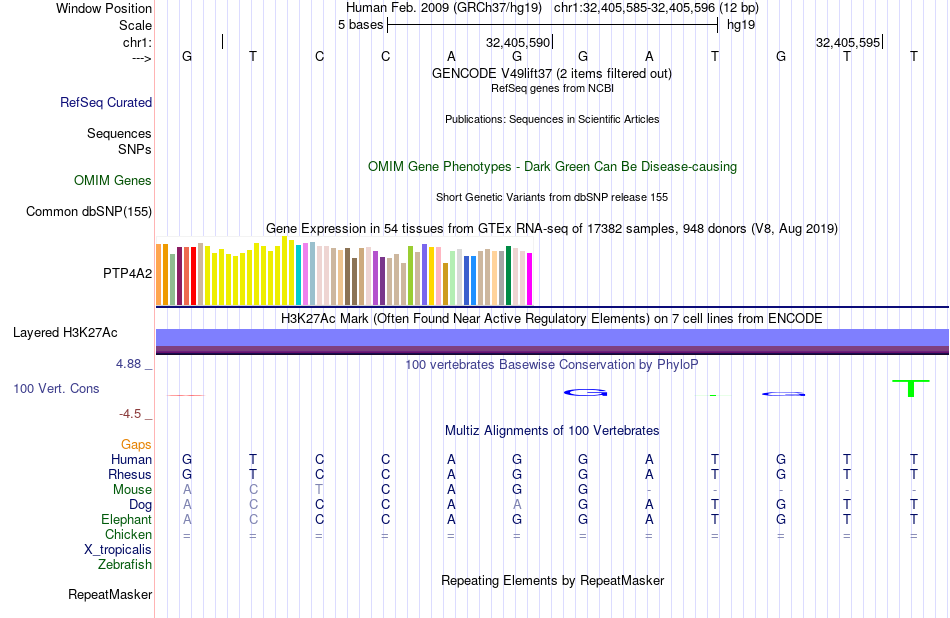The height and width of the screenshot is (618, 950).
Task: Select the Human species row label
Action: (x=131, y=459)
